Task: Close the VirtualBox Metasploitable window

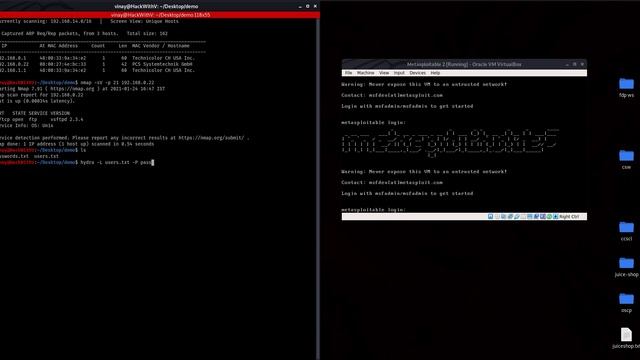Action: pos(582,64)
